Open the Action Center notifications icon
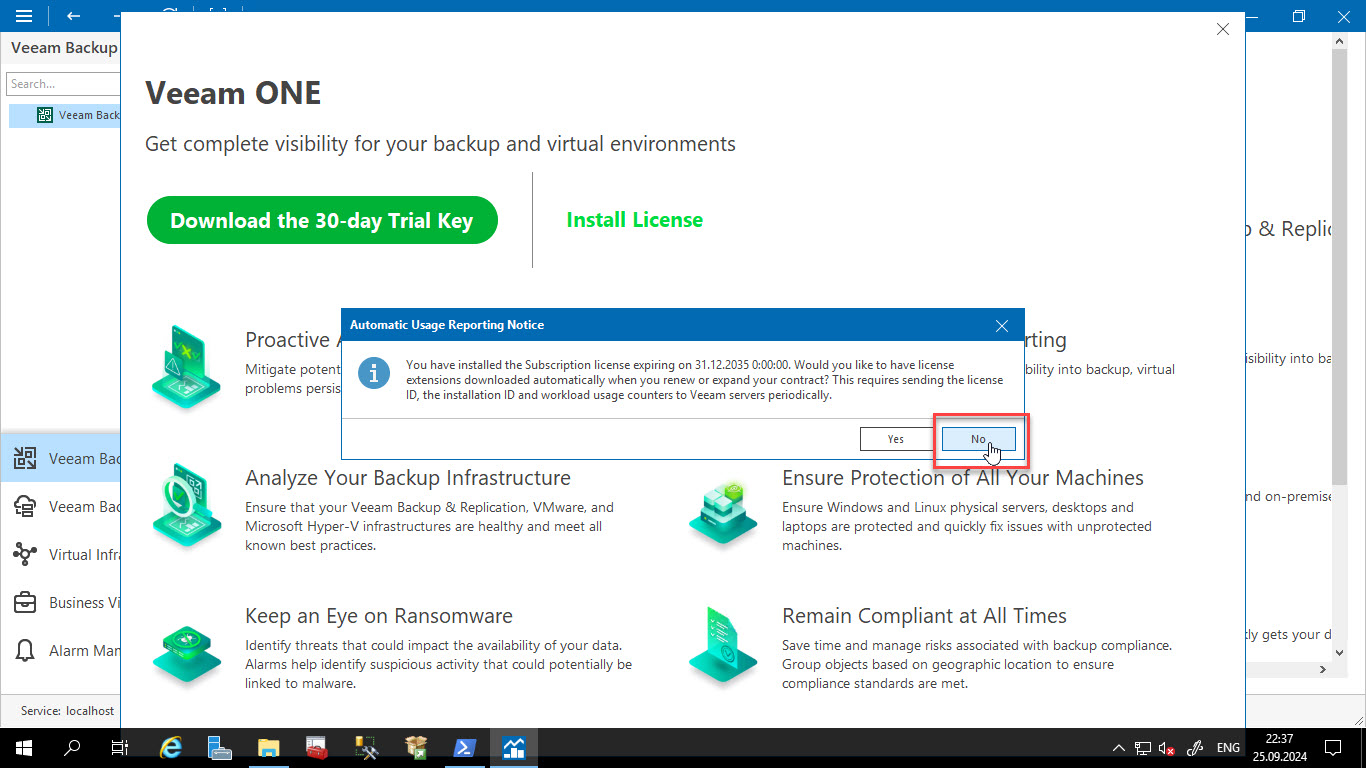This screenshot has height=768, width=1366. pyautogui.click(x=1332, y=747)
